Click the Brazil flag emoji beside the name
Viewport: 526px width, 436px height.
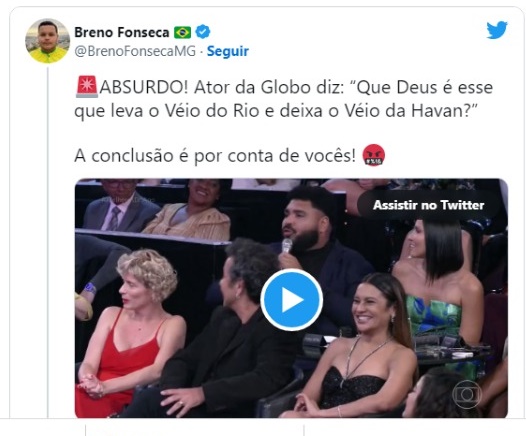[x=182, y=33]
